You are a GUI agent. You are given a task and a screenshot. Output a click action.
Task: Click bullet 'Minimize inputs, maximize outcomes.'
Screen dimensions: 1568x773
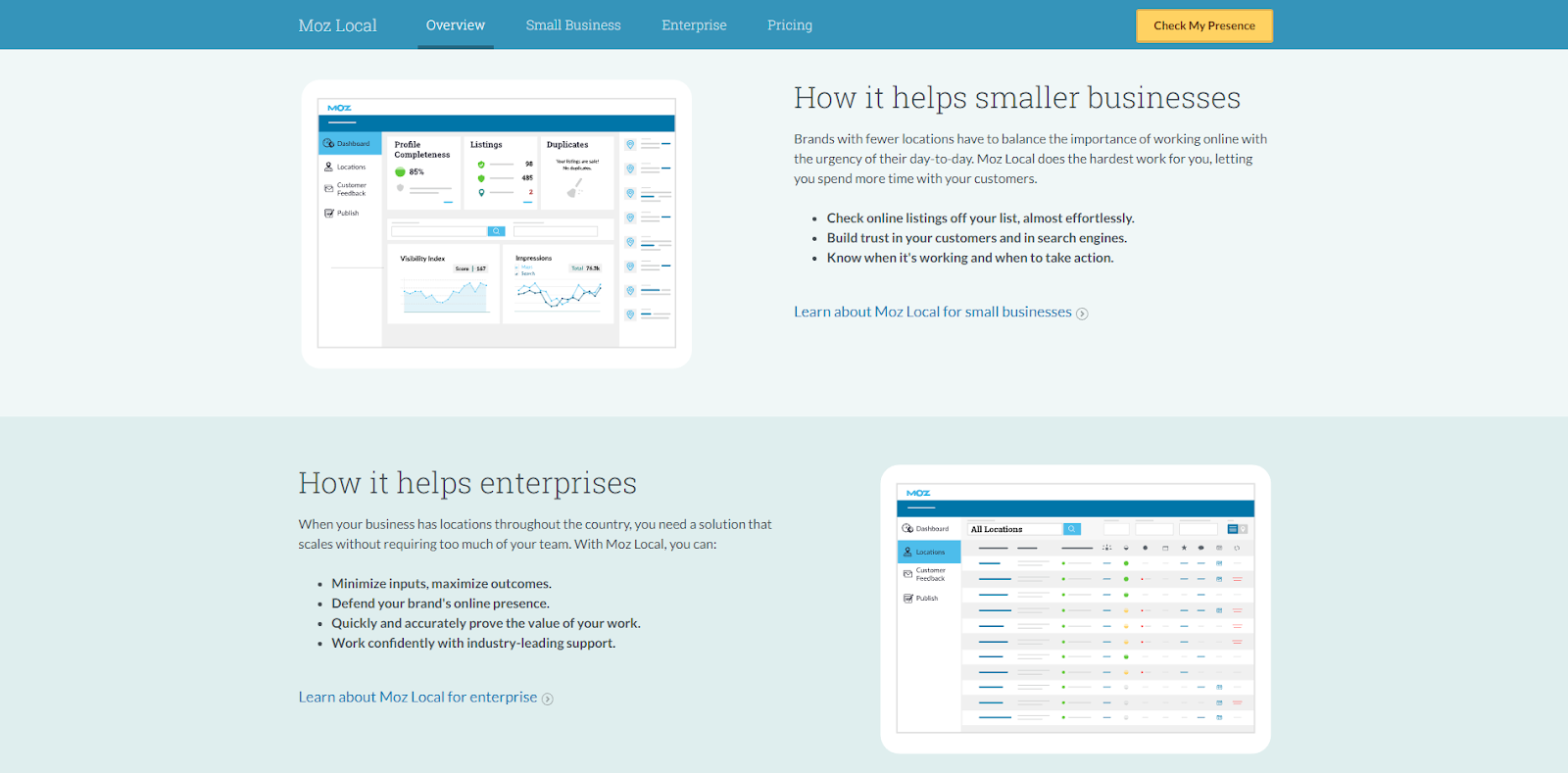tap(441, 583)
